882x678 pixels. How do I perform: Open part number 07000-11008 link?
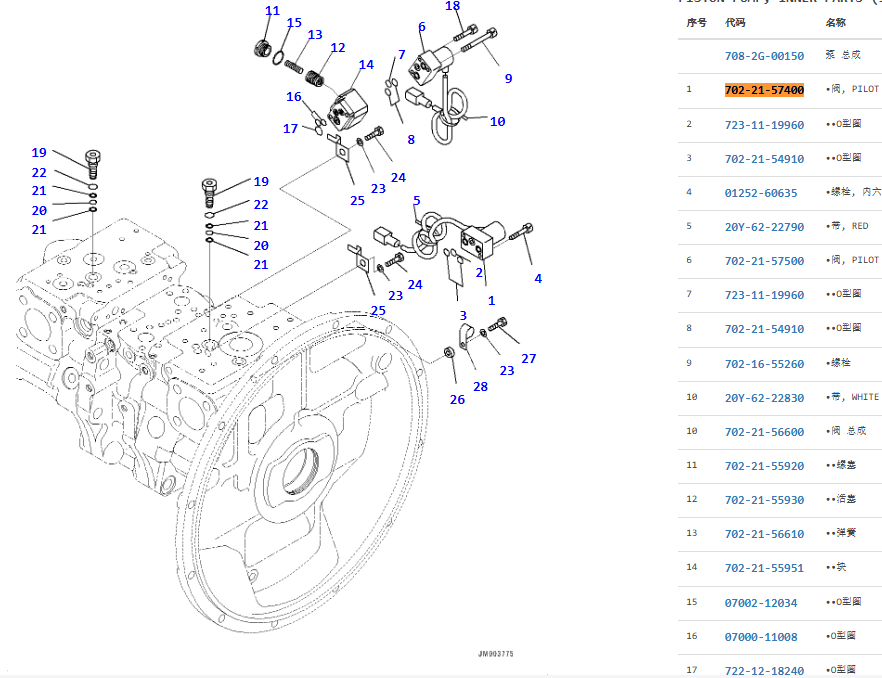click(760, 637)
